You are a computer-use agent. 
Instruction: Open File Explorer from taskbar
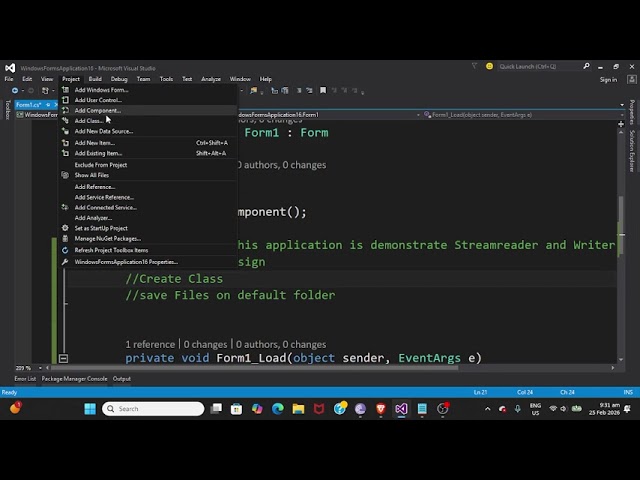298,409
